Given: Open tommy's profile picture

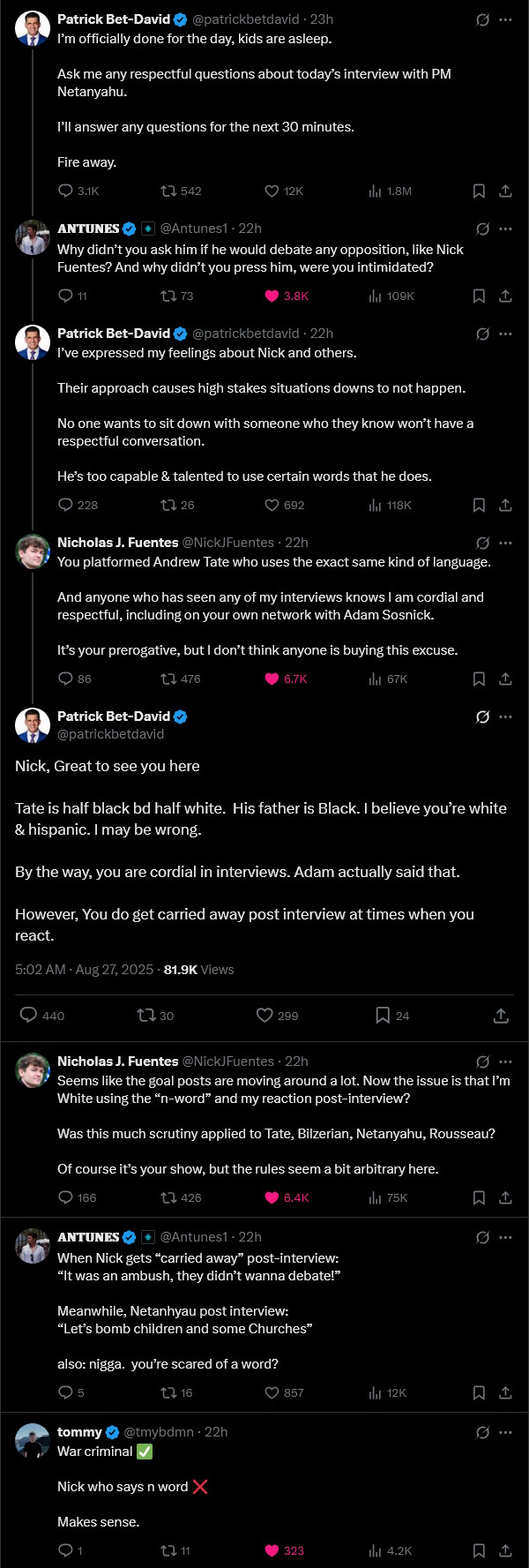Looking at the screenshot, I should tap(33, 1441).
